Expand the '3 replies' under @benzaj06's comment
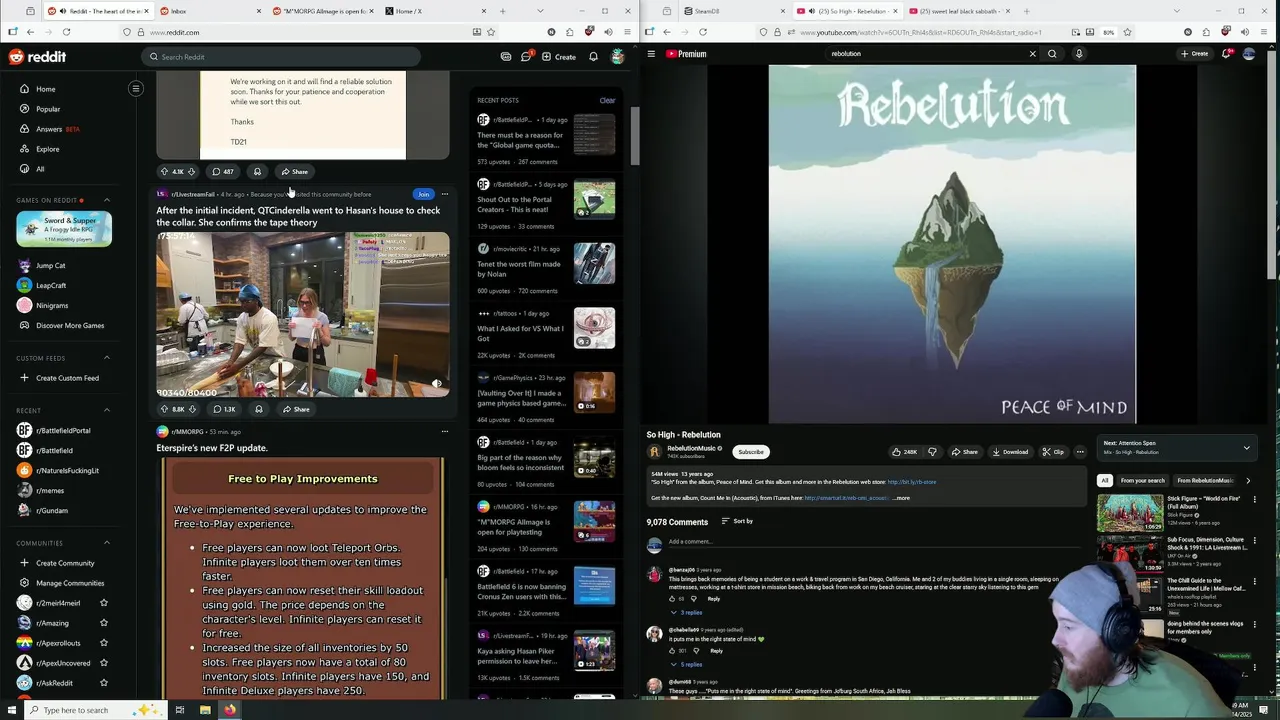Image resolution: width=1280 pixels, height=720 pixels. 688,612
